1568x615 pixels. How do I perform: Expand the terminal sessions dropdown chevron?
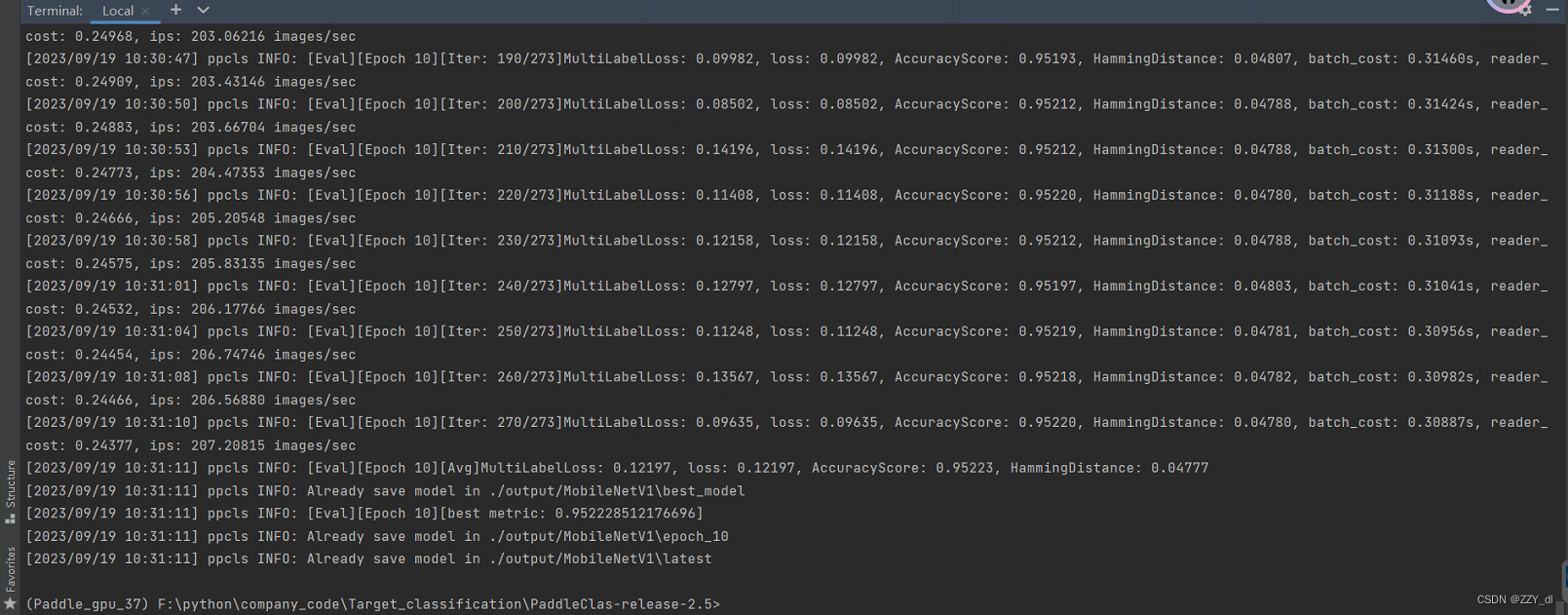click(203, 10)
